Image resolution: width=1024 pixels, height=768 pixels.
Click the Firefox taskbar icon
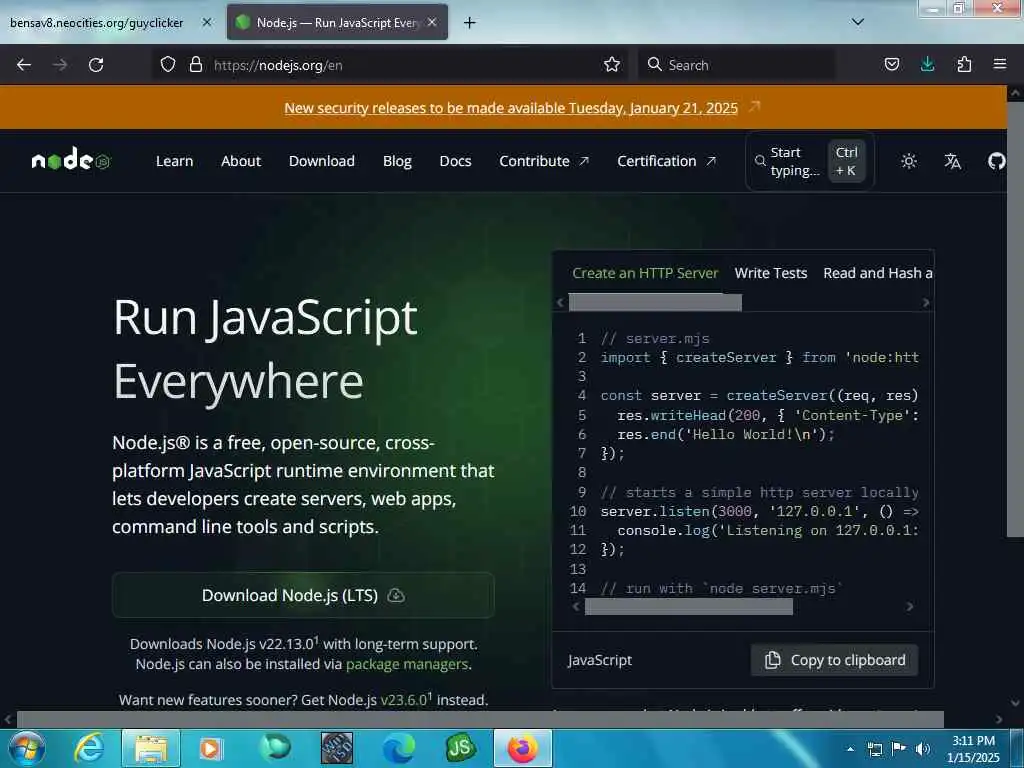pos(522,748)
